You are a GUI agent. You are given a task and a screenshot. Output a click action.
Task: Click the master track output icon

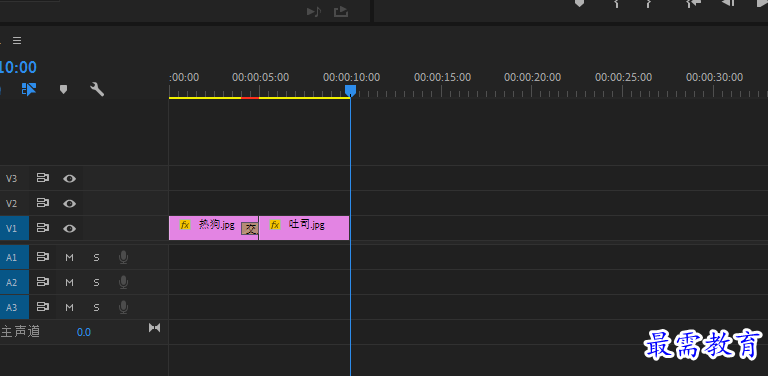tap(154, 328)
